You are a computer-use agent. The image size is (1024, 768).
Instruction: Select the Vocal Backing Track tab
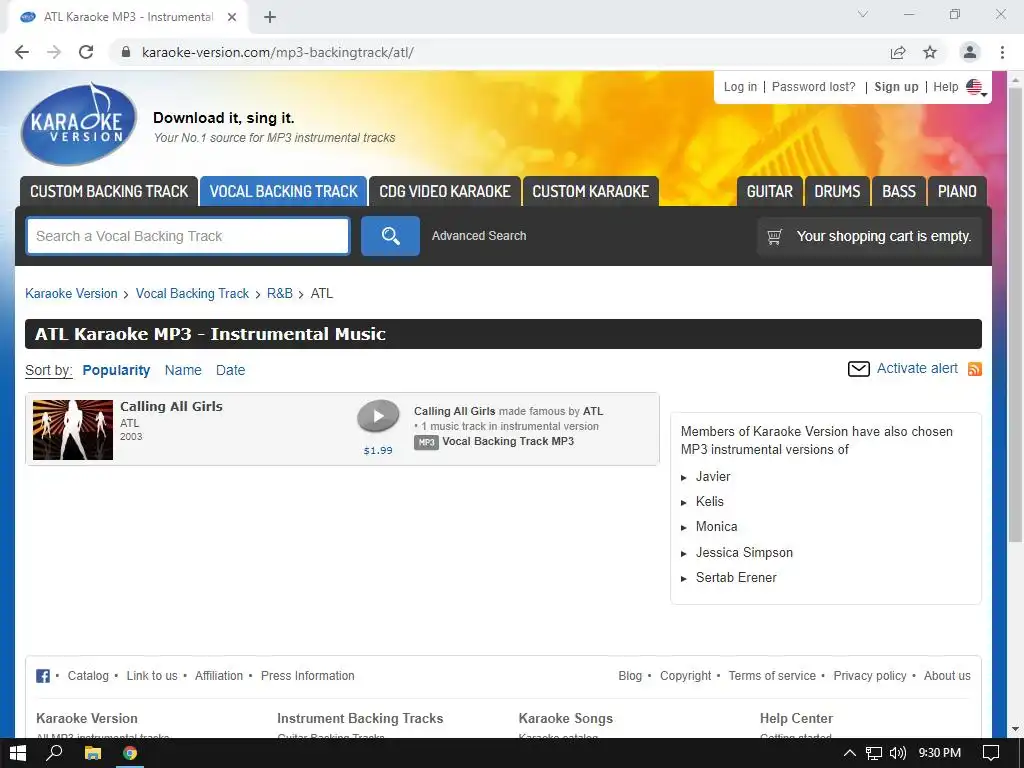tap(283, 191)
